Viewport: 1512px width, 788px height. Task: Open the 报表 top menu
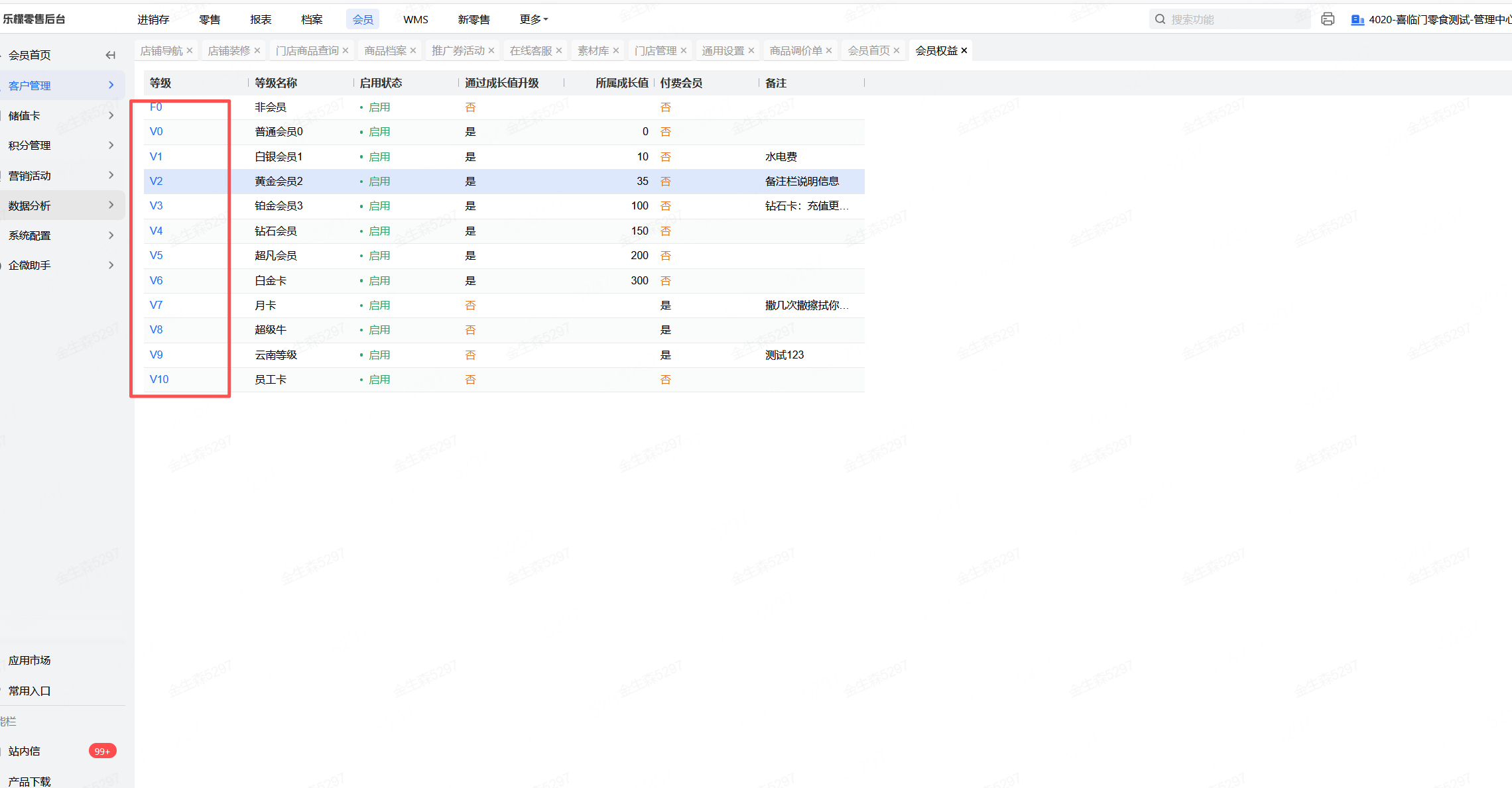point(261,19)
